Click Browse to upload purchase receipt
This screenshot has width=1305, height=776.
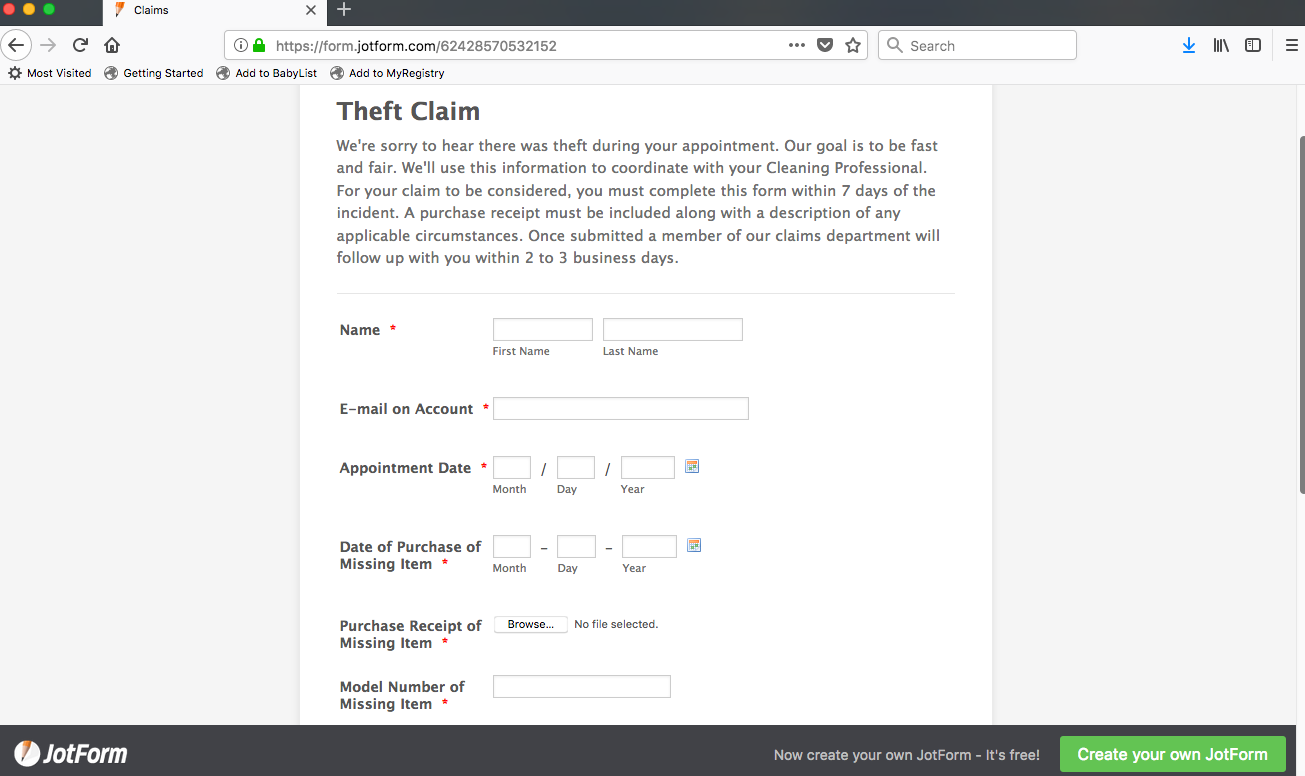531,624
